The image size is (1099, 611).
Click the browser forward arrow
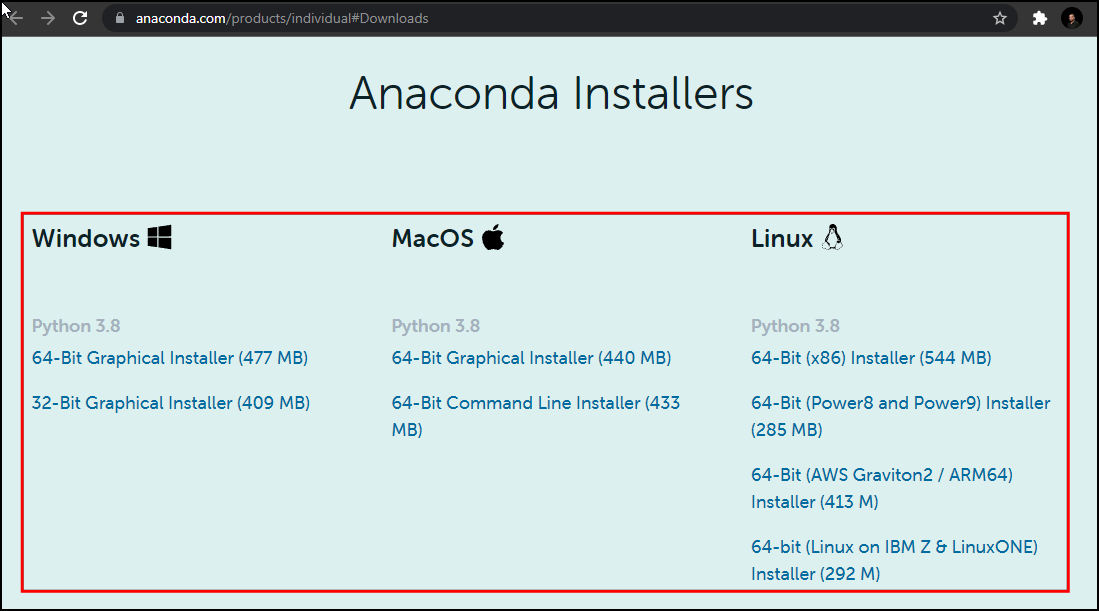coord(48,18)
